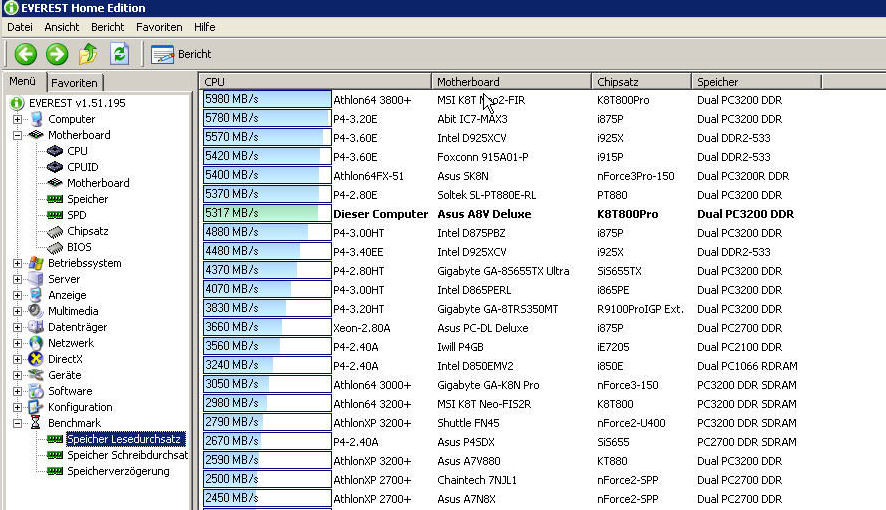The width and height of the screenshot is (886, 510).
Task: Expand the Betriebssystem node
Action: tap(18, 263)
